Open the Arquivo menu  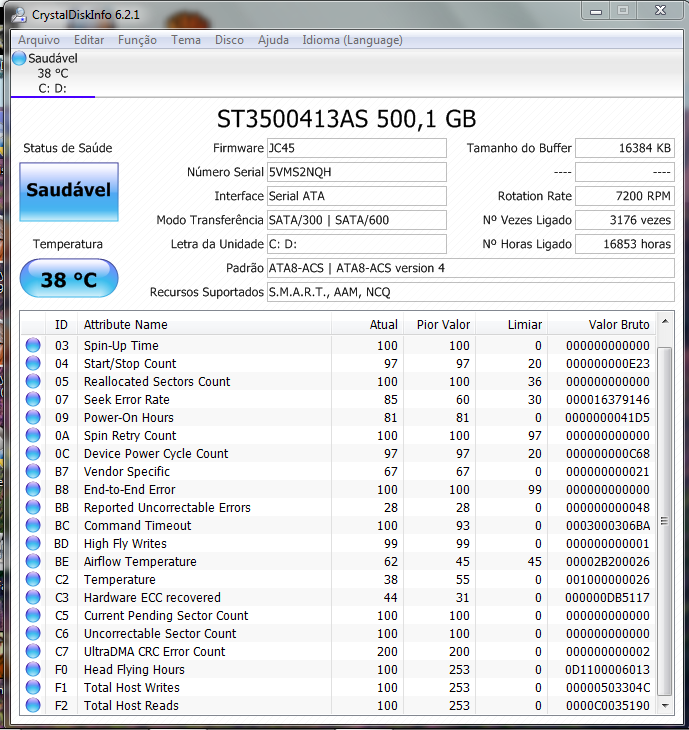pos(39,40)
